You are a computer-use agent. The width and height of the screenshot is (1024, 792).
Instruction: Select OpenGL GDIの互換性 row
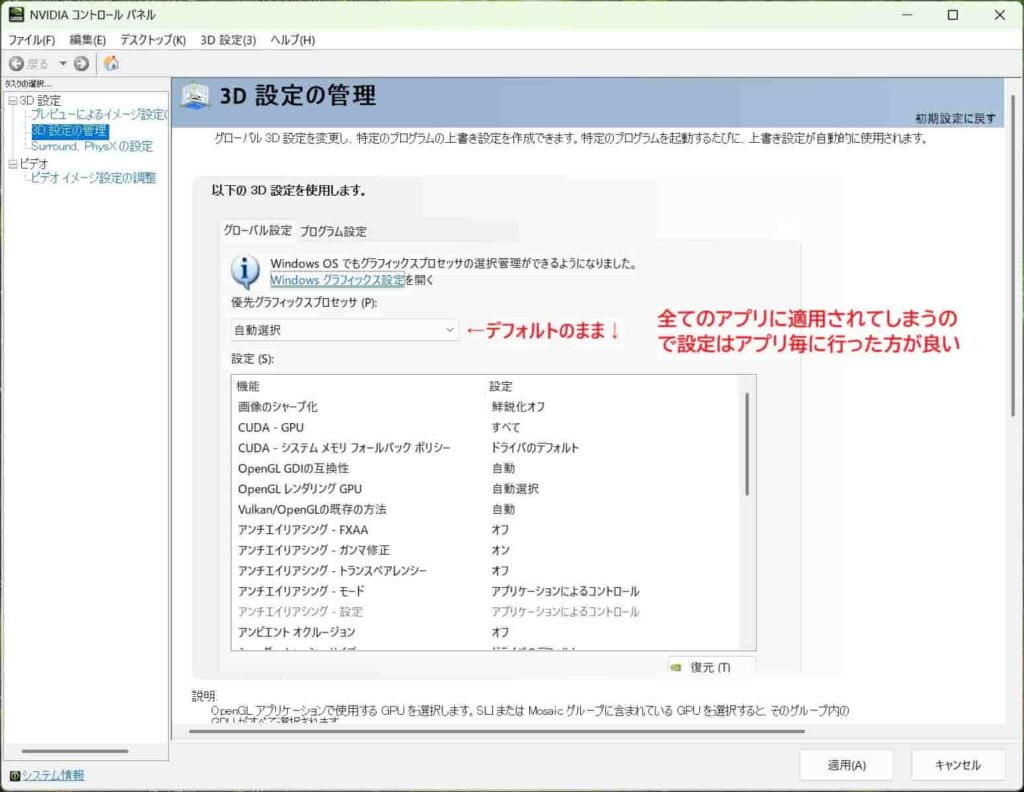(x=486, y=468)
